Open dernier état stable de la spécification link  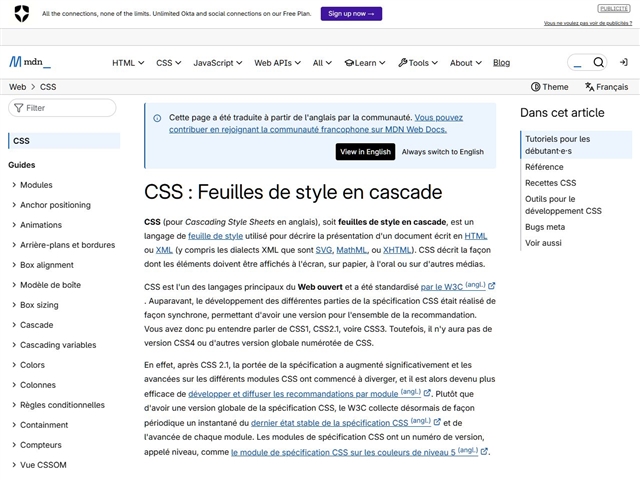[341, 423]
